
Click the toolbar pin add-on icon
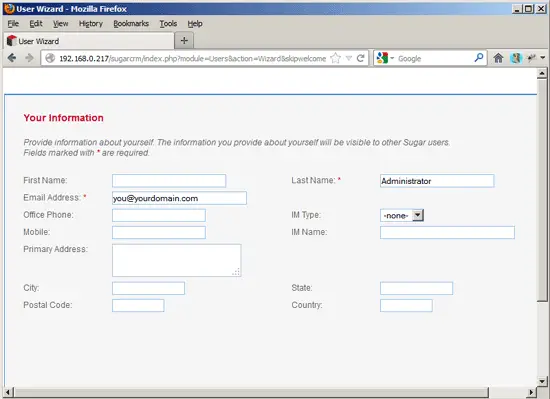click(x=532, y=58)
